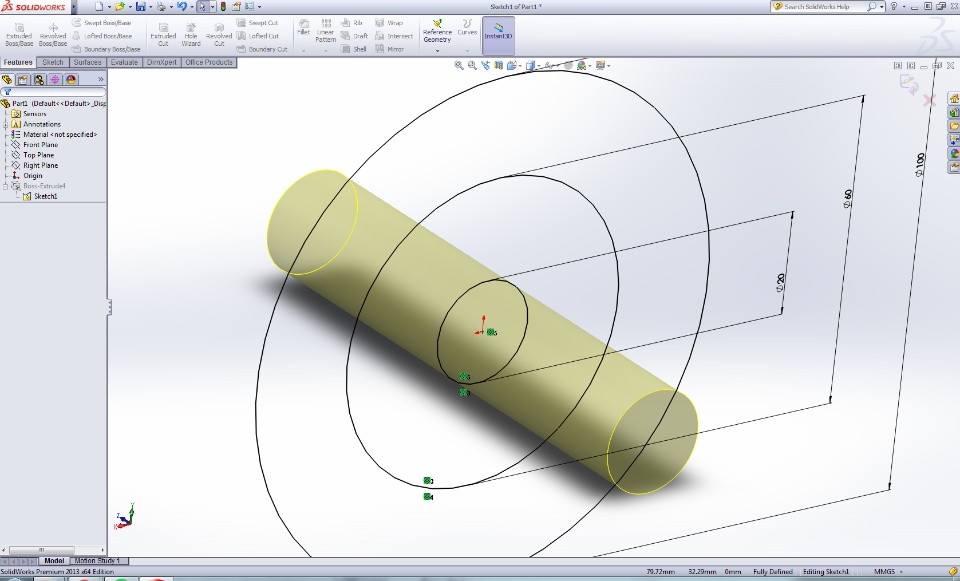The width and height of the screenshot is (960, 581).
Task: Click the Rebuild traffic light icon
Action: tap(223, 6)
